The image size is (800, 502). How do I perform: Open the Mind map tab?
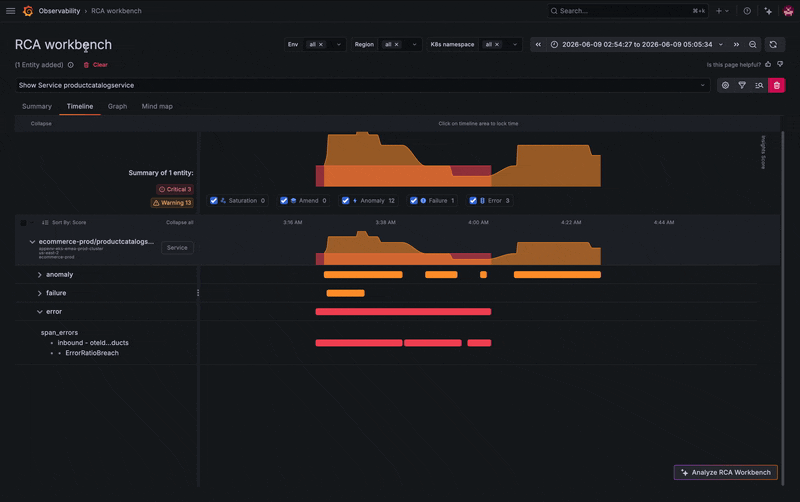tap(157, 106)
